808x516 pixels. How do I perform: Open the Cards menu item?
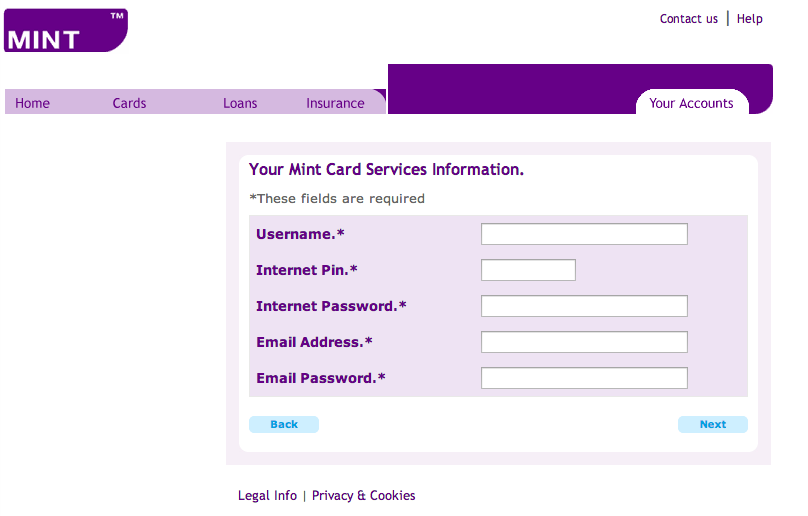(129, 103)
